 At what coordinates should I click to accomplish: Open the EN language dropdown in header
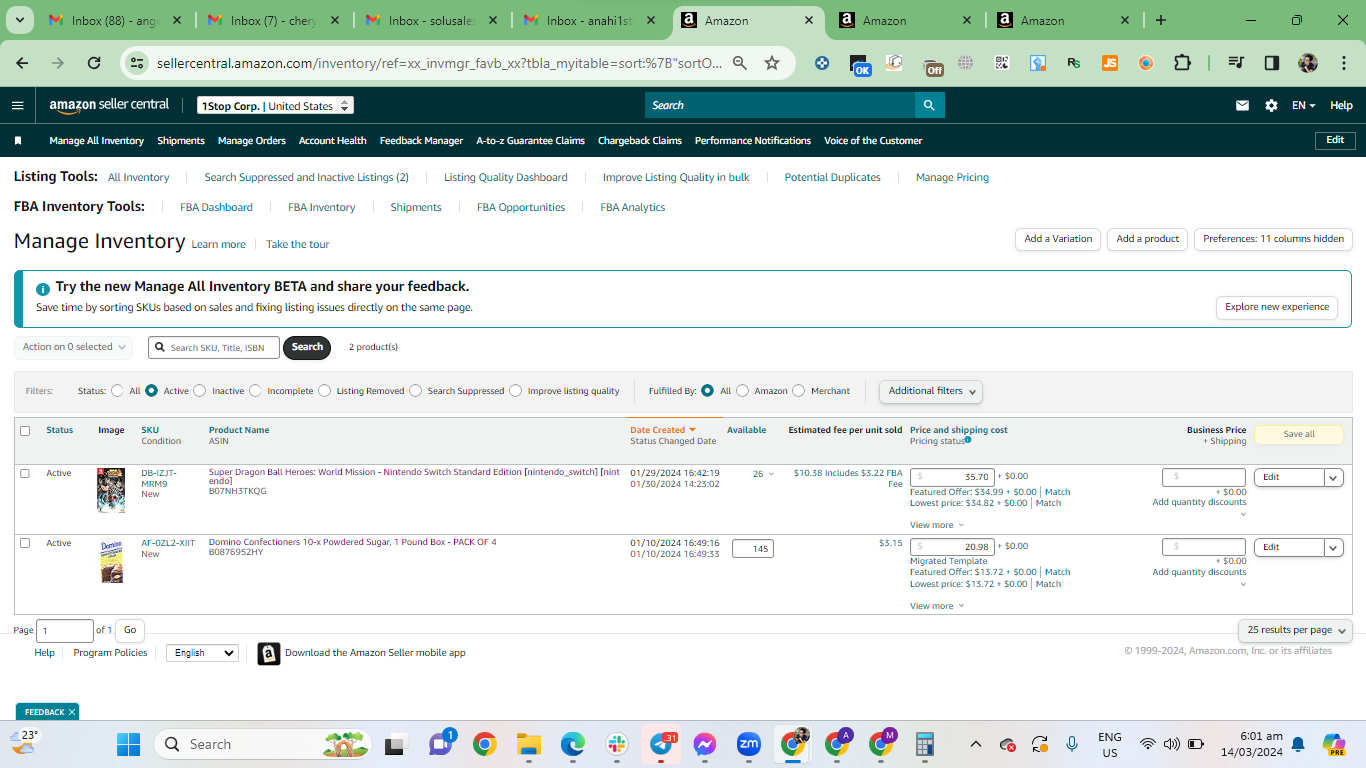coord(1303,105)
